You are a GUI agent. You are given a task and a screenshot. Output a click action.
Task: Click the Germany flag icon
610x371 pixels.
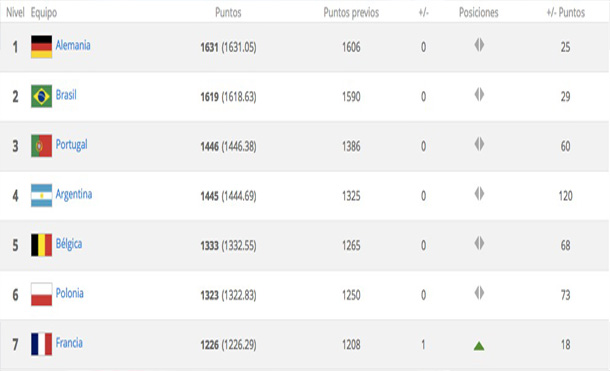(x=42, y=47)
